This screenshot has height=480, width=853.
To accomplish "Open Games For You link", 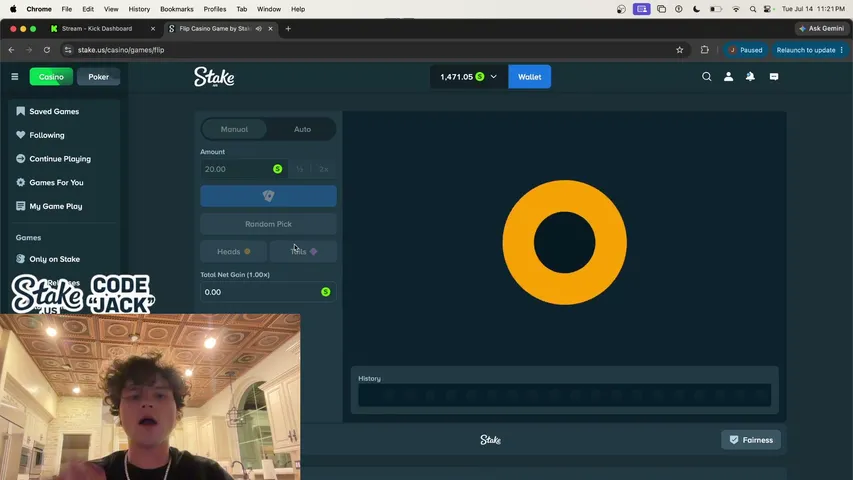I will 56,182.
